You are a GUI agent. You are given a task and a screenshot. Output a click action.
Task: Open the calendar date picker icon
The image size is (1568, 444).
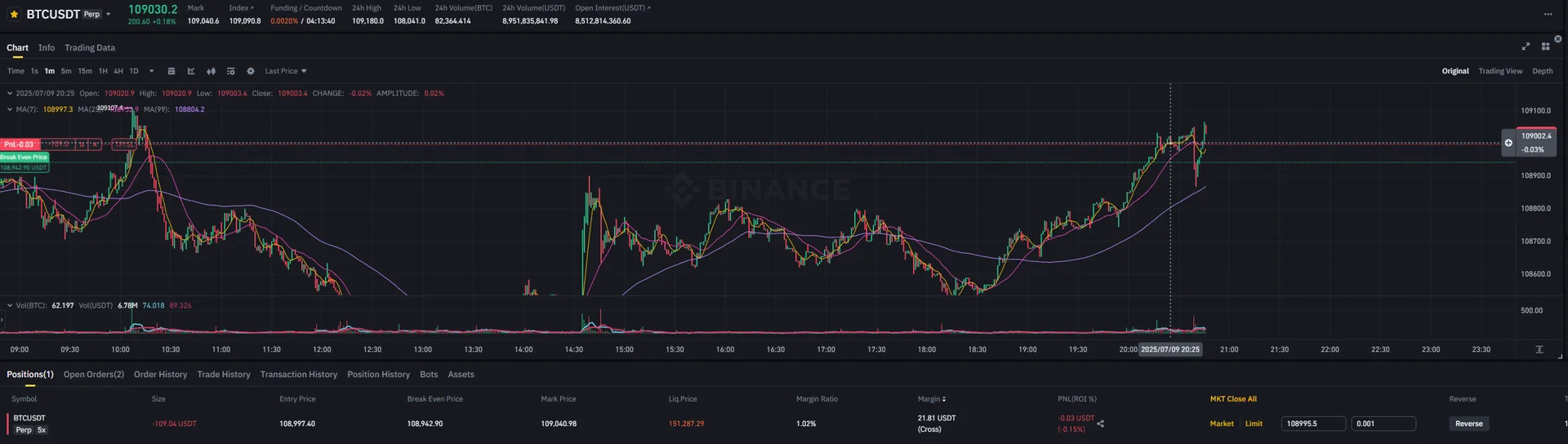(x=171, y=71)
